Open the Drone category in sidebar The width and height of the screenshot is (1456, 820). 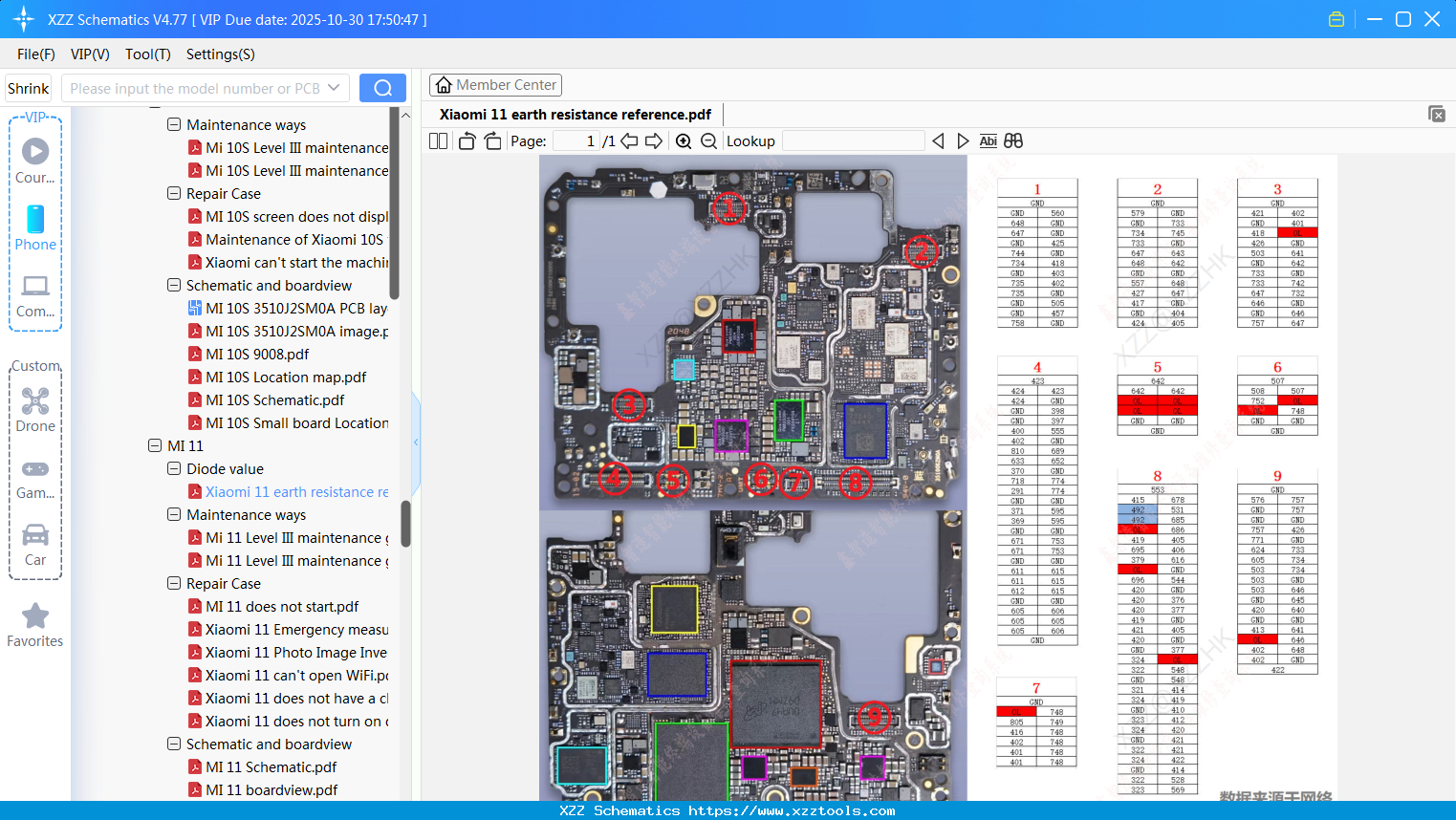(35, 411)
